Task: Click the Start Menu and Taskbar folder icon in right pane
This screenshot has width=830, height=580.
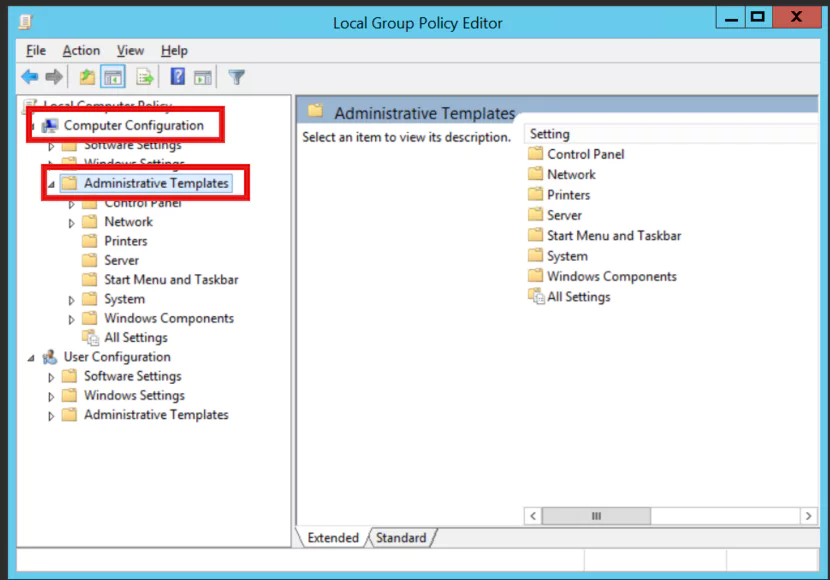Action: 536,235
